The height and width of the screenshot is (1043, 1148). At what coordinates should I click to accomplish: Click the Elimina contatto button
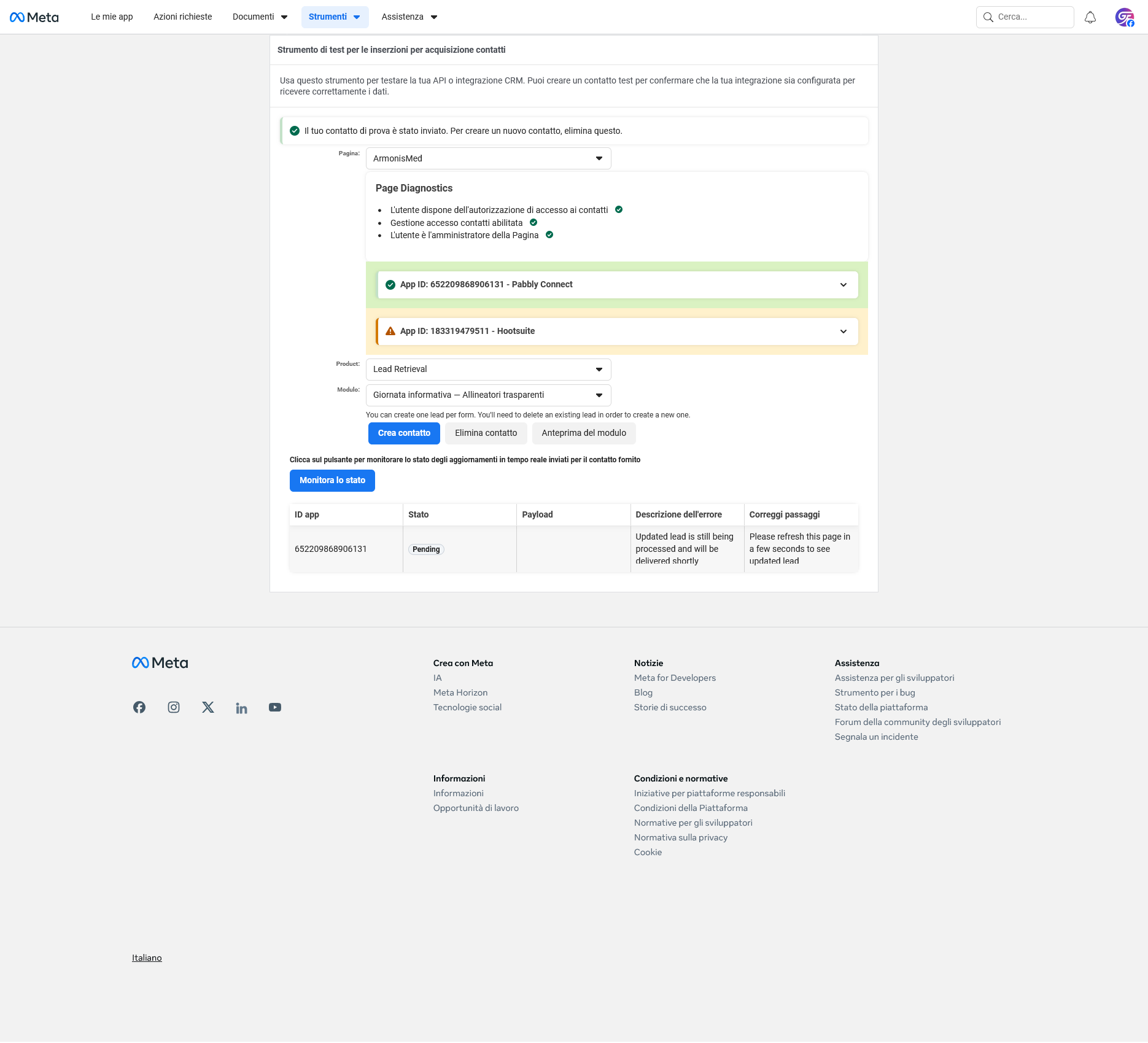click(486, 433)
